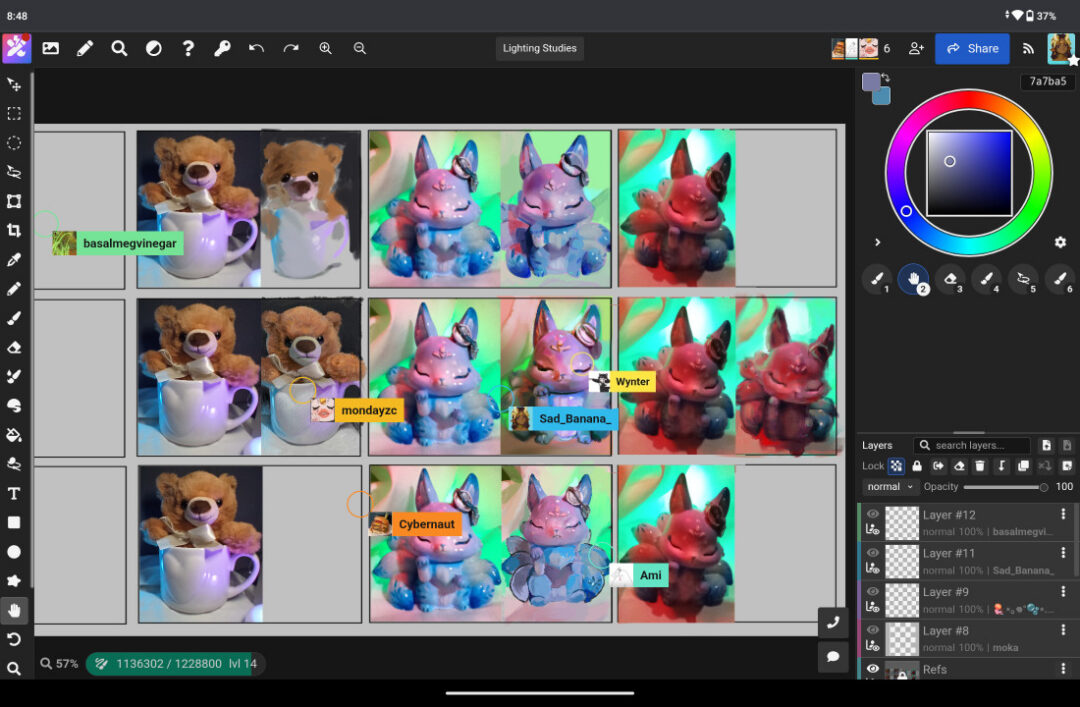This screenshot has height=707, width=1080.
Task: Toggle visibility of Refs layer
Action: 873,668
